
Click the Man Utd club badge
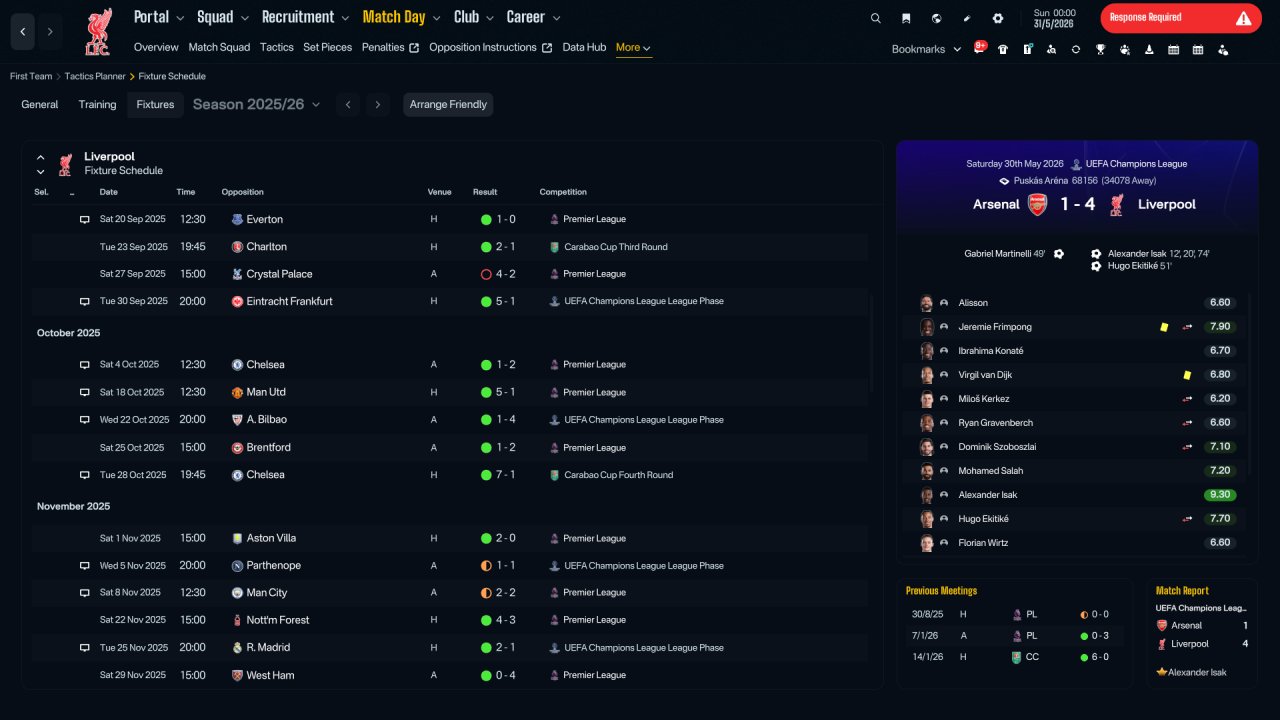point(237,392)
